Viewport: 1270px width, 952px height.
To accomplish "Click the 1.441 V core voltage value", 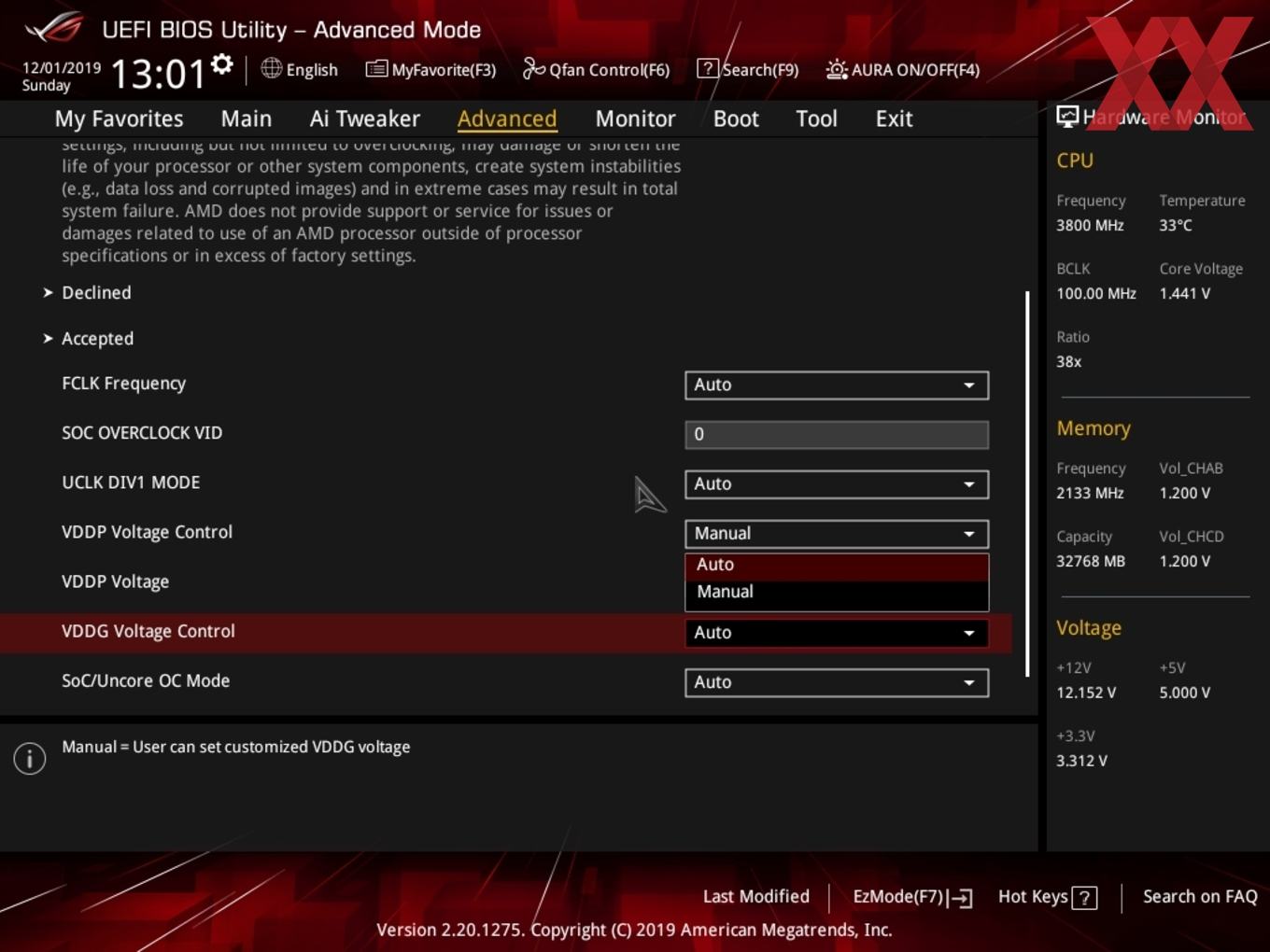I will [x=1184, y=293].
